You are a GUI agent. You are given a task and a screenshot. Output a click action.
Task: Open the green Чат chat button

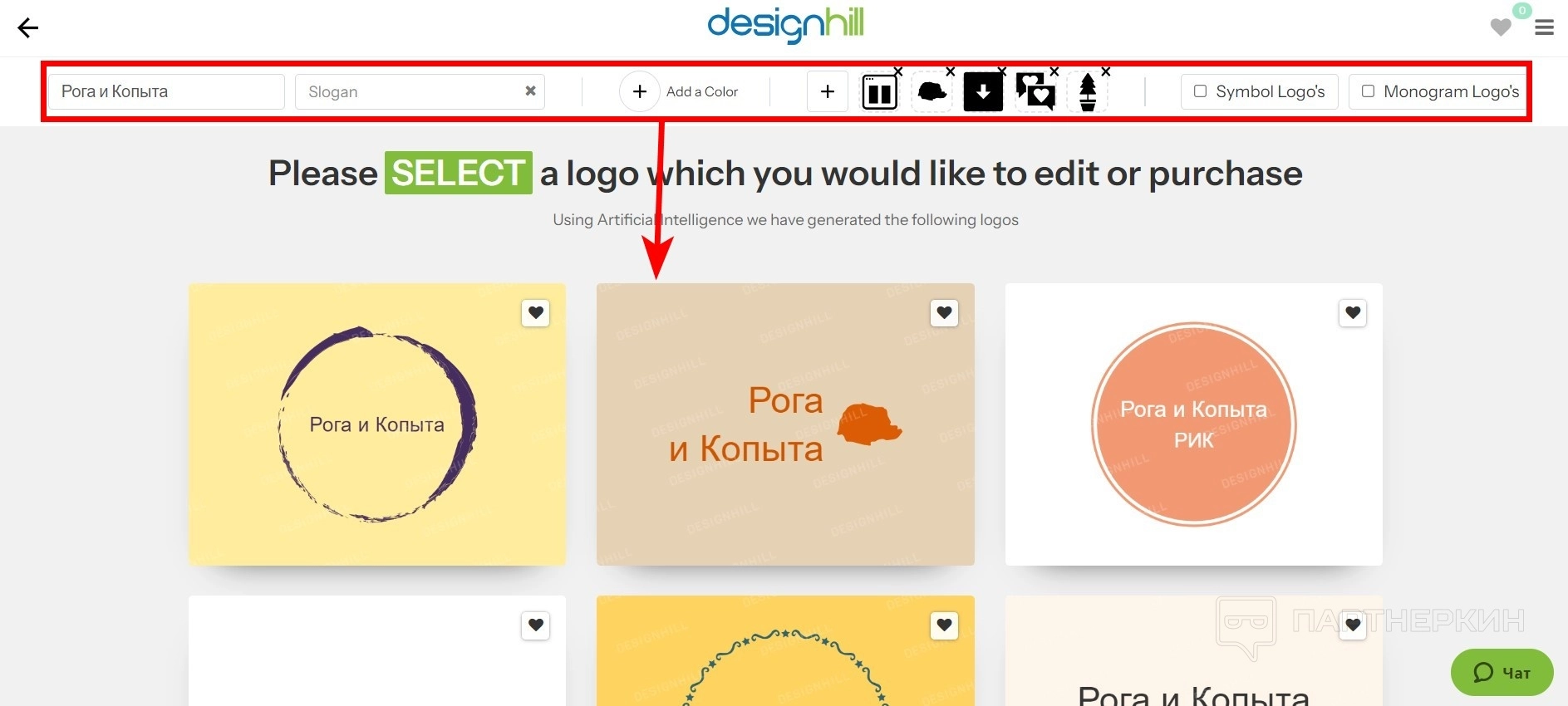coord(1502,673)
